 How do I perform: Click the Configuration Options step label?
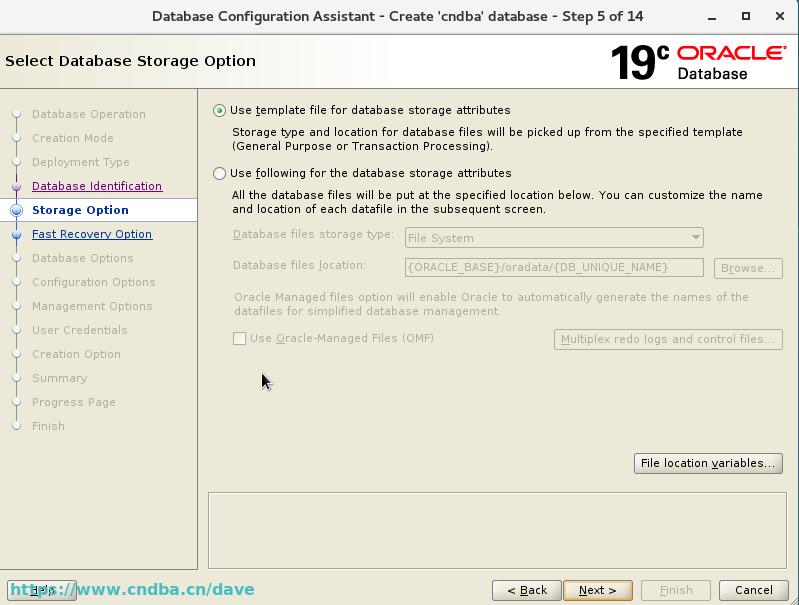coord(94,282)
